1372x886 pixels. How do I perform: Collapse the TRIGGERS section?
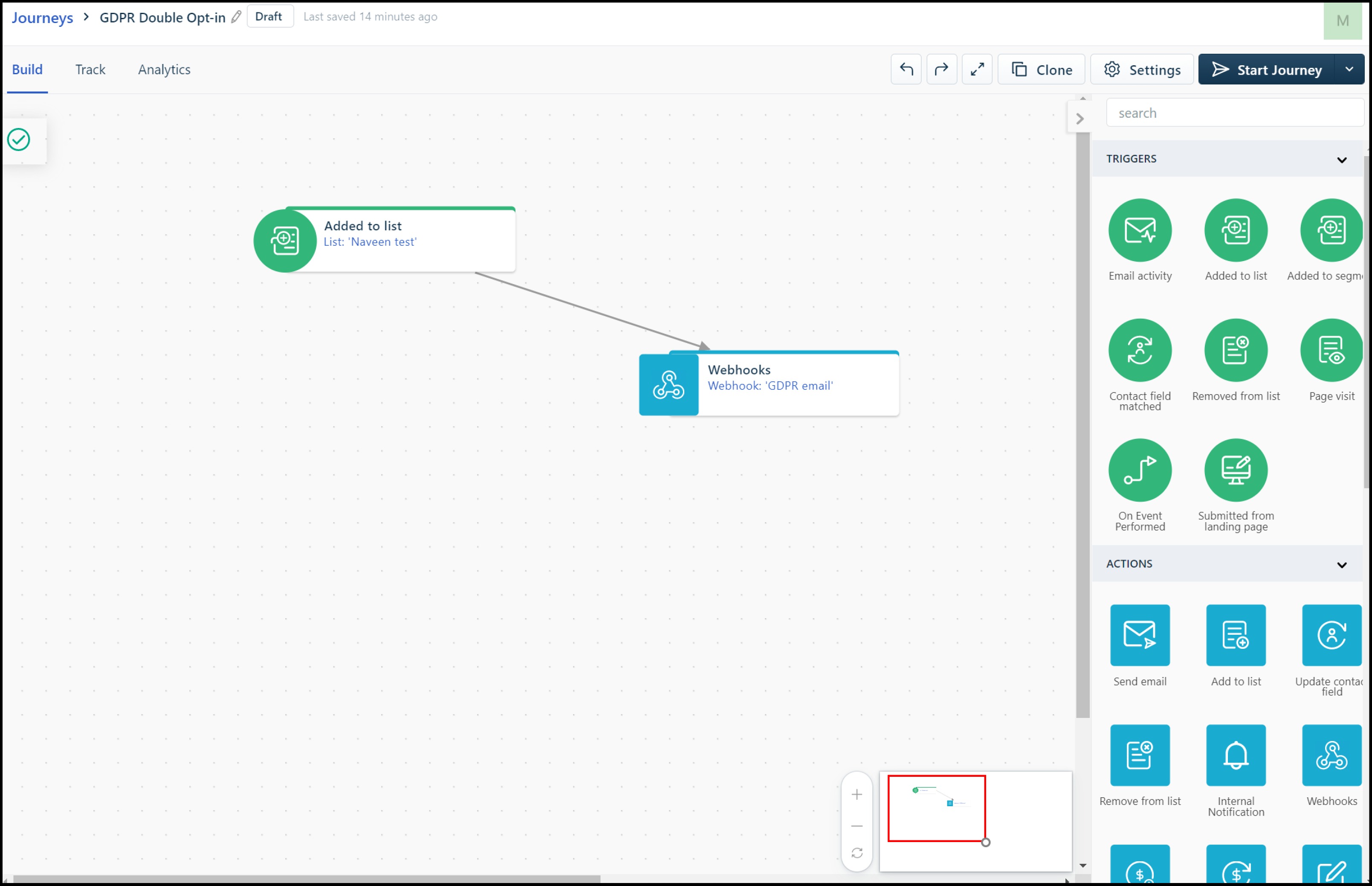coord(1341,160)
